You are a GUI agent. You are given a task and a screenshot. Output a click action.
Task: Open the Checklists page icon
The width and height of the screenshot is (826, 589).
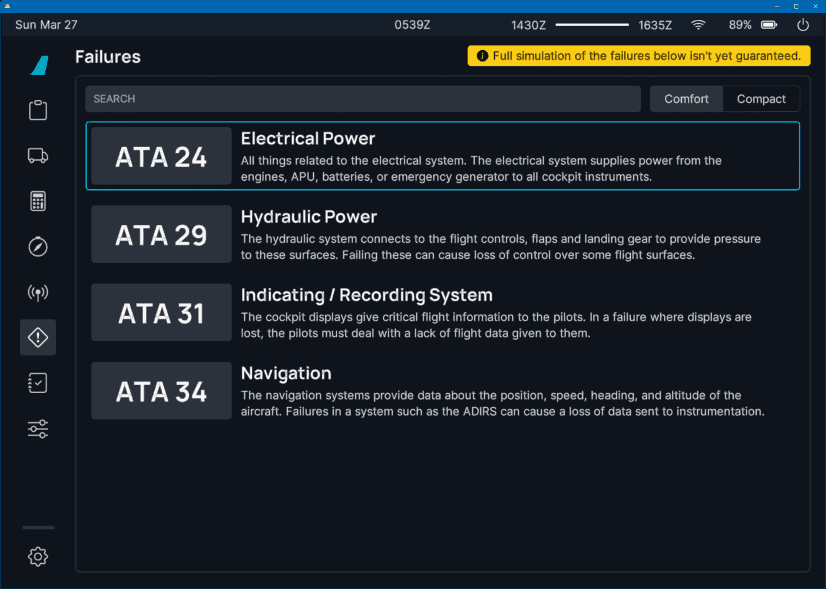(38, 383)
